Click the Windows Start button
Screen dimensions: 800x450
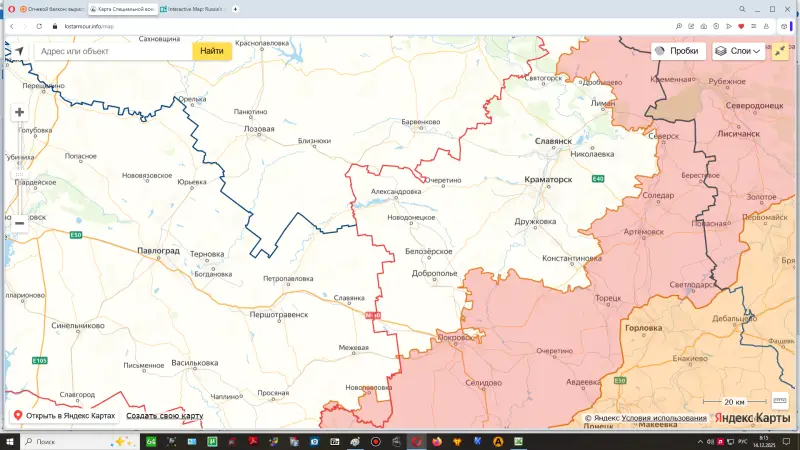coord(10,441)
